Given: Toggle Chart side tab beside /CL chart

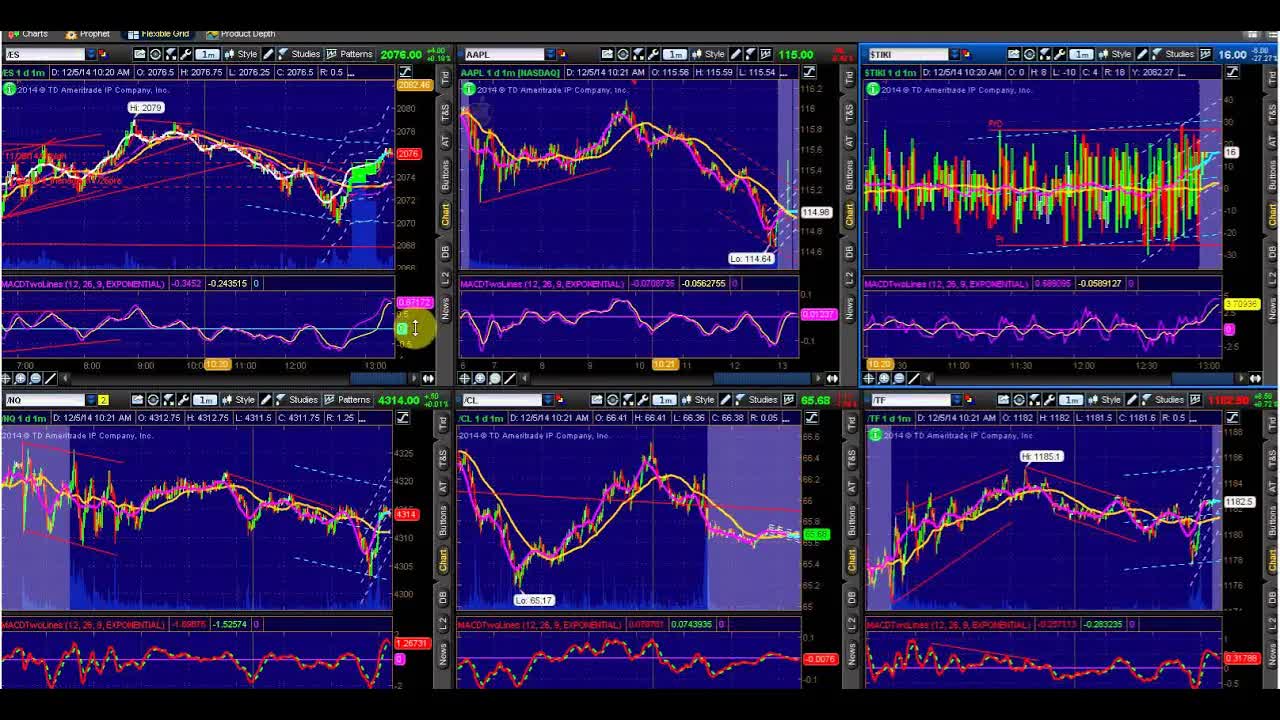Looking at the screenshot, I should (x=851, y=560).
